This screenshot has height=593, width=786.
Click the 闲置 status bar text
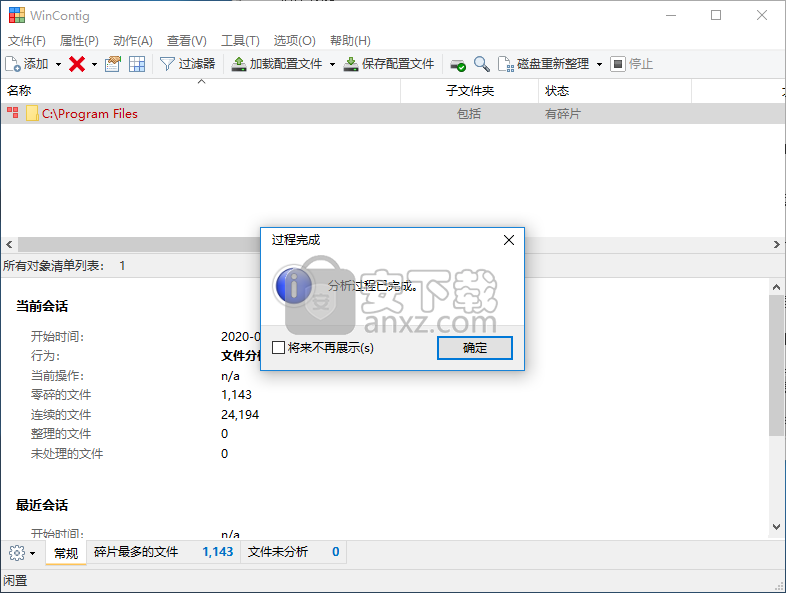(x=15, y=580)
